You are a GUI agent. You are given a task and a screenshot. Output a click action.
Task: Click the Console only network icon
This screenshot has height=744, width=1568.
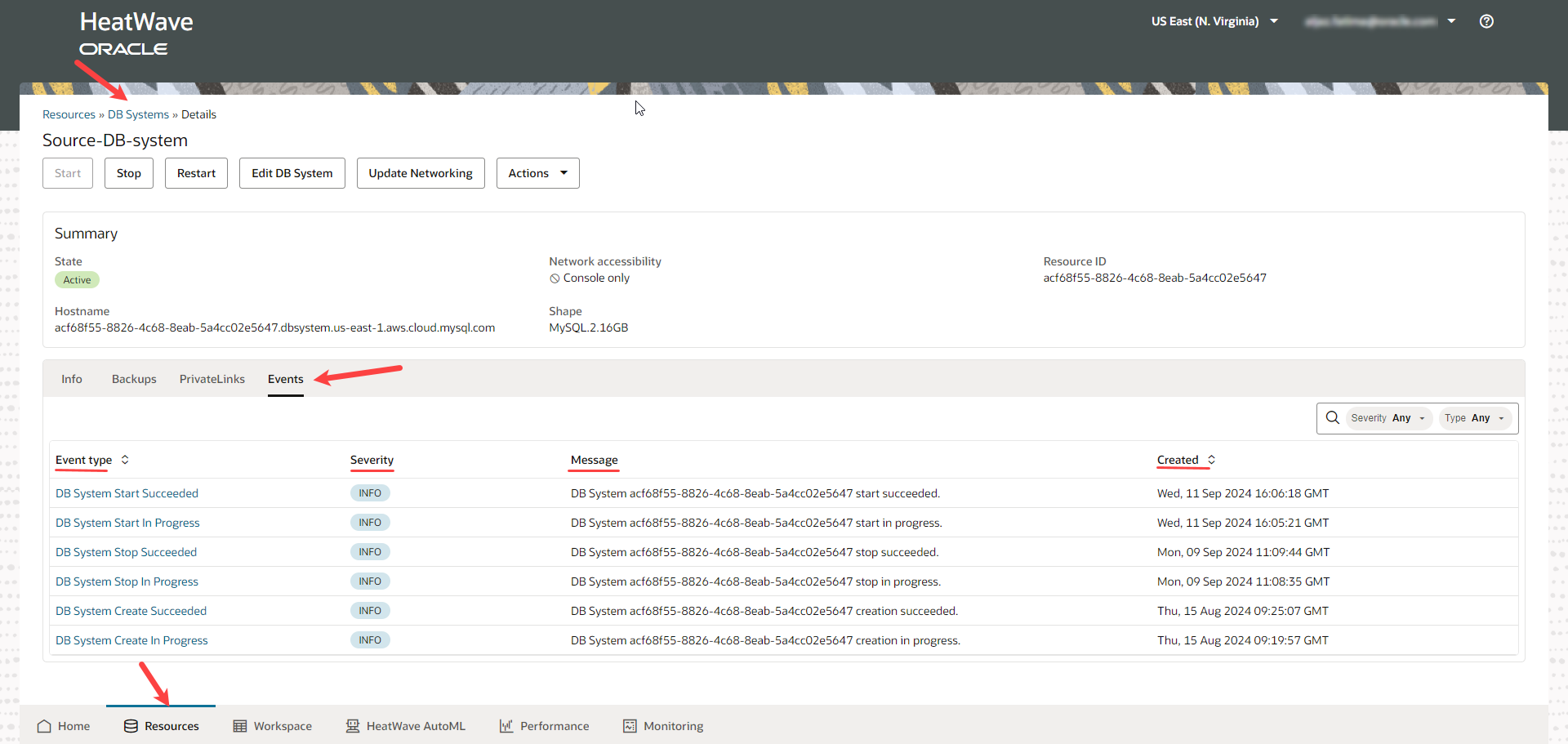[555, 278]
